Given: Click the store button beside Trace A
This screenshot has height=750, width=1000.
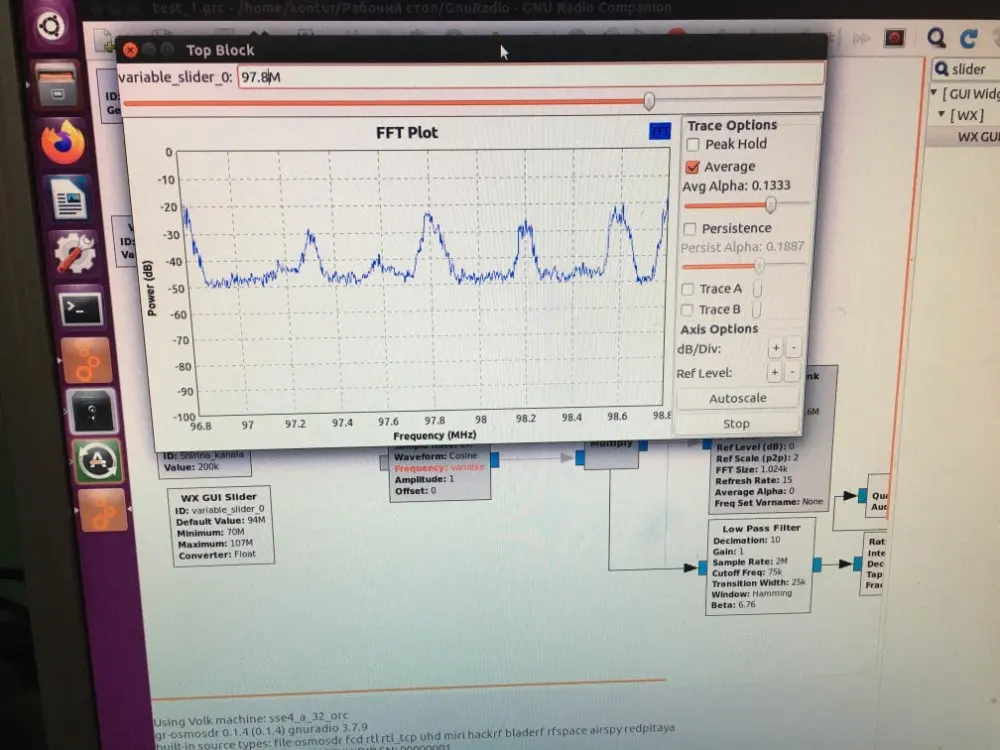Looking at the screenshot, I should tap(757, 290).
